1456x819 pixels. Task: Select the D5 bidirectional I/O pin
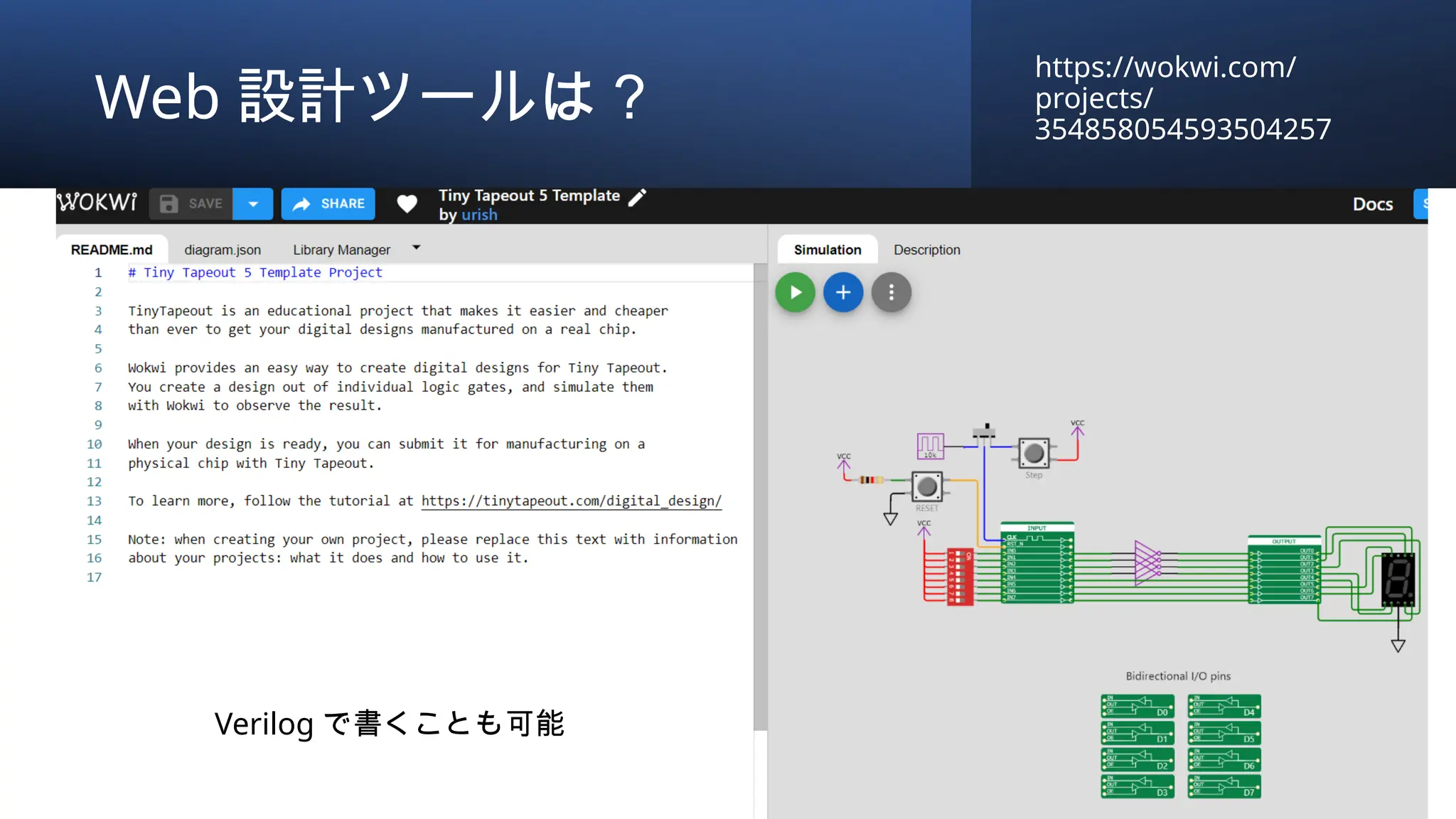point(1224,734)
